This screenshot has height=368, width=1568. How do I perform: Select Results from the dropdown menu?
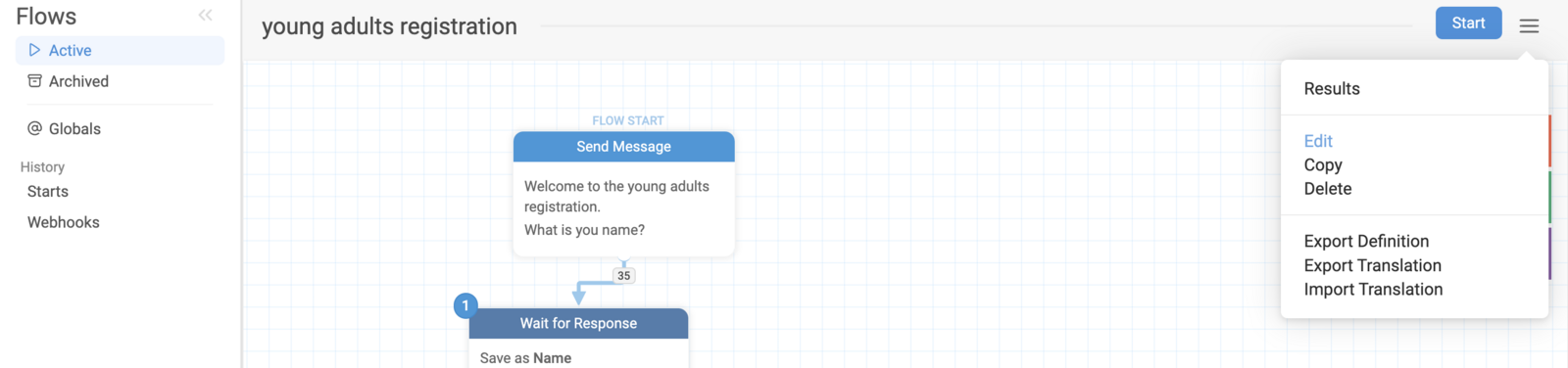tap(1332, 89)
